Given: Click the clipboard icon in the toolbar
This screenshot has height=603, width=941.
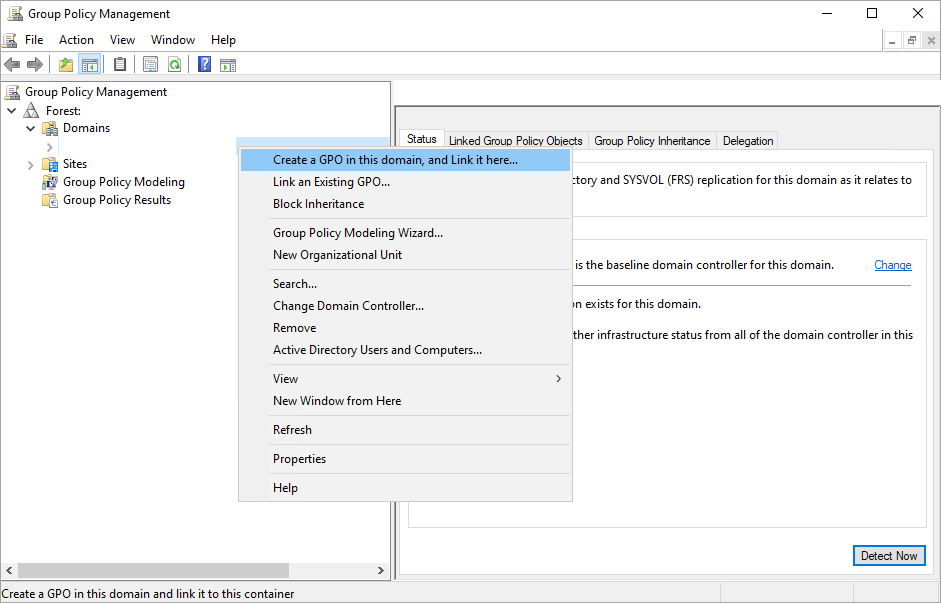Looking at the screenshot, I should [120, 64].
